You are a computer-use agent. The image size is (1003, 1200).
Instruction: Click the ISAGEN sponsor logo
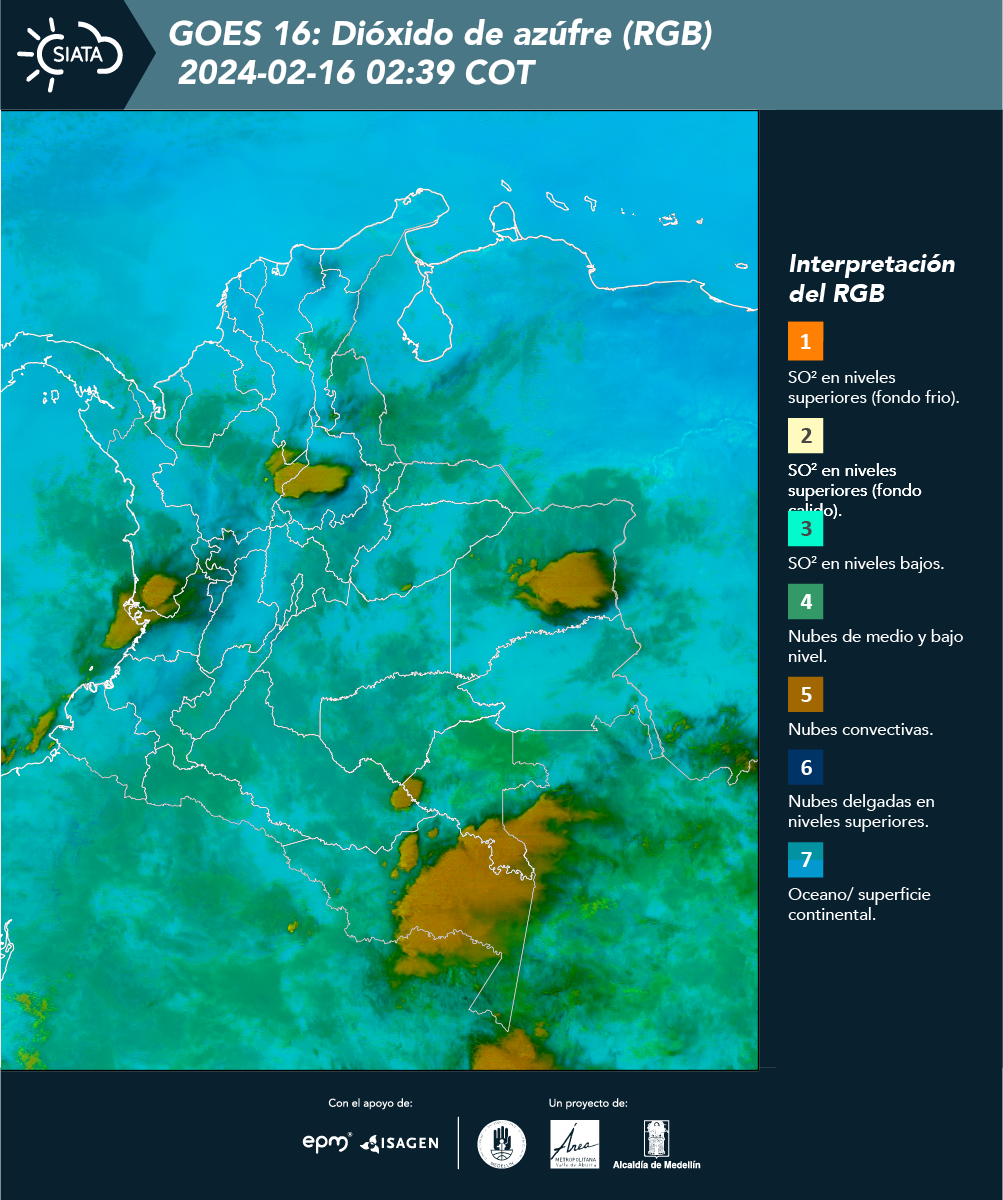[399, 1143]
